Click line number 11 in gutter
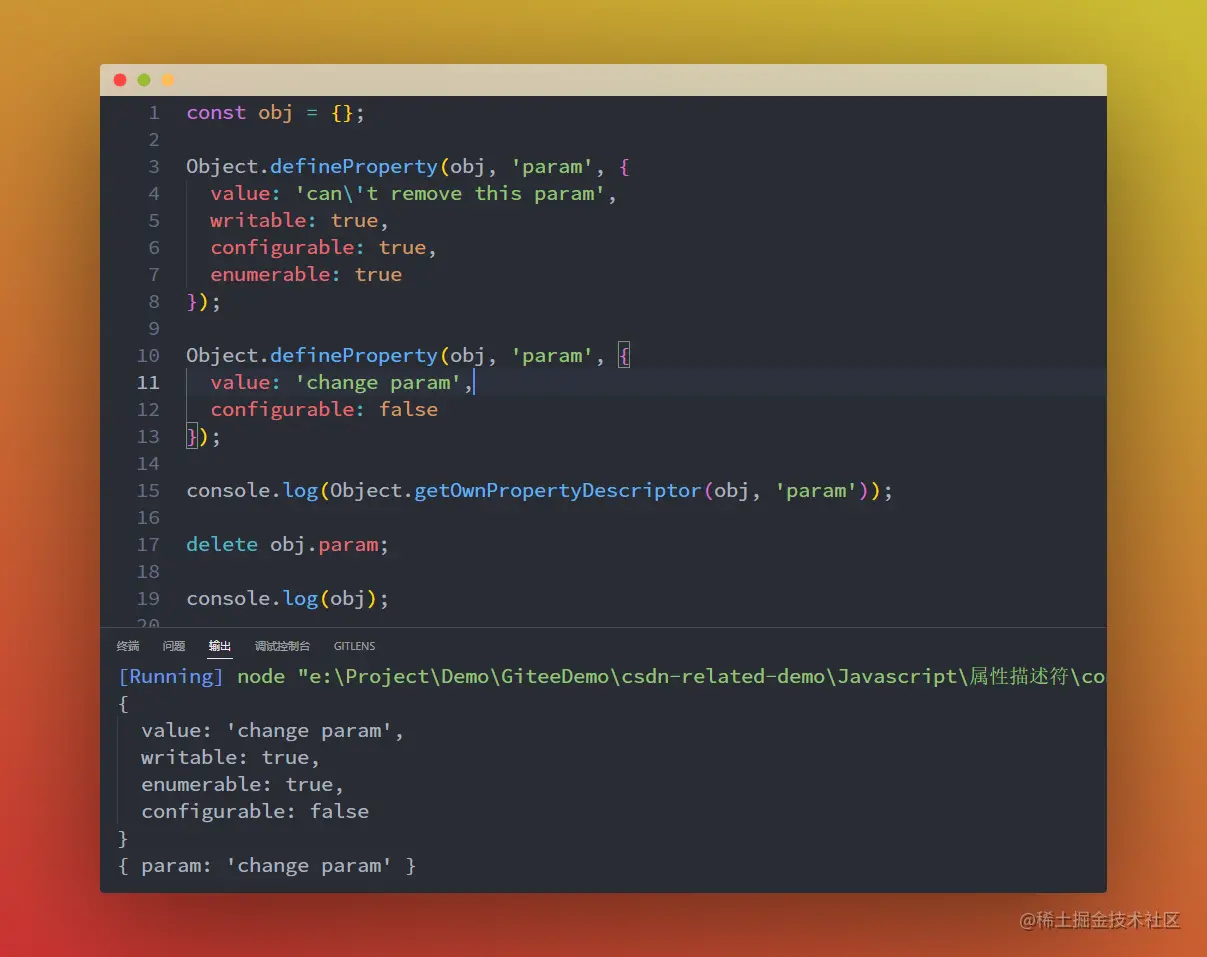The width and height of the screenshot is (1207, 957). pos(148,383)
